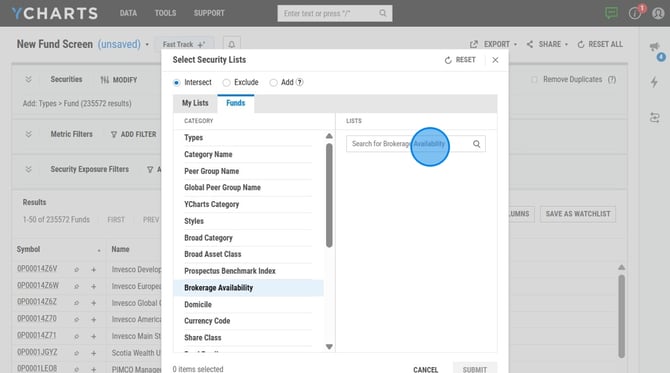Open the Share dropdown
The width and height of the screenshot is (670, 373).
pos(567,44)
